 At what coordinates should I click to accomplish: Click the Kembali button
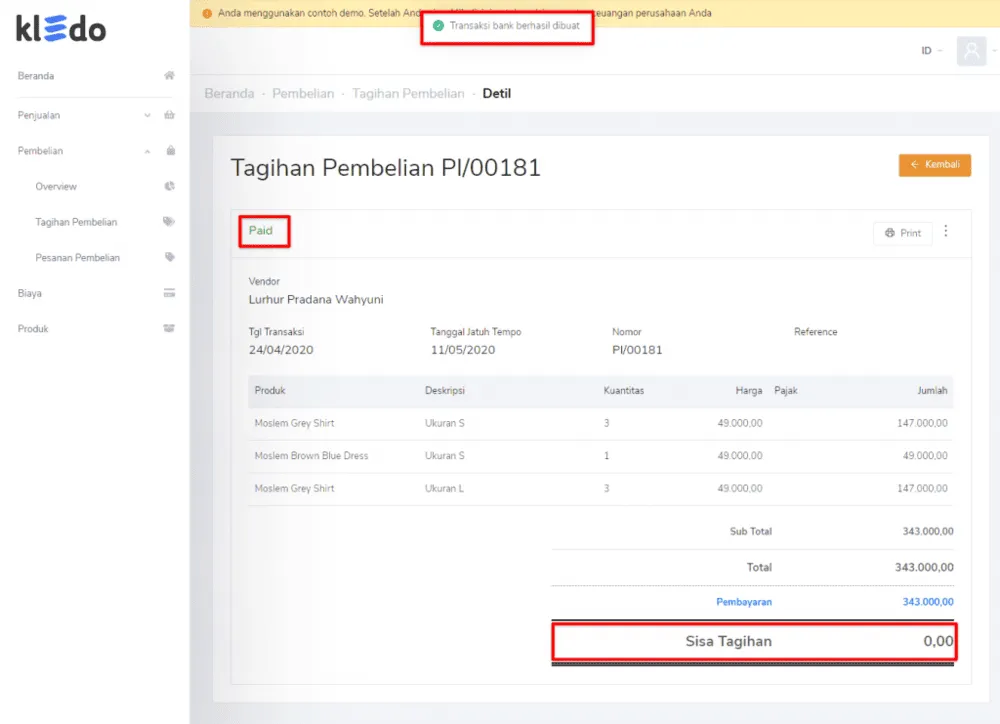click(x=934, y=165)
